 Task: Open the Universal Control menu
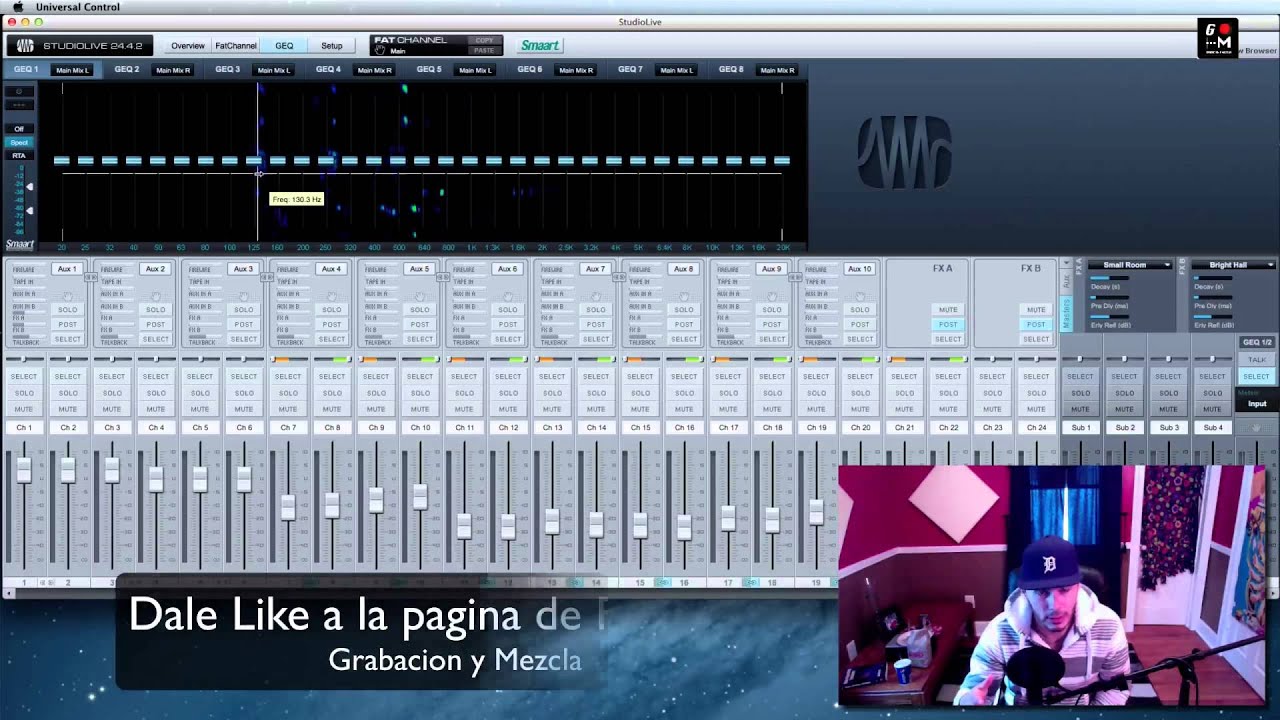click(78, 7)
